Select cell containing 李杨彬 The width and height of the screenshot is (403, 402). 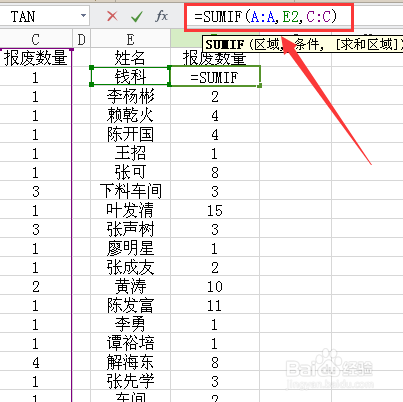pyautogui.click(x=130, y=96)
